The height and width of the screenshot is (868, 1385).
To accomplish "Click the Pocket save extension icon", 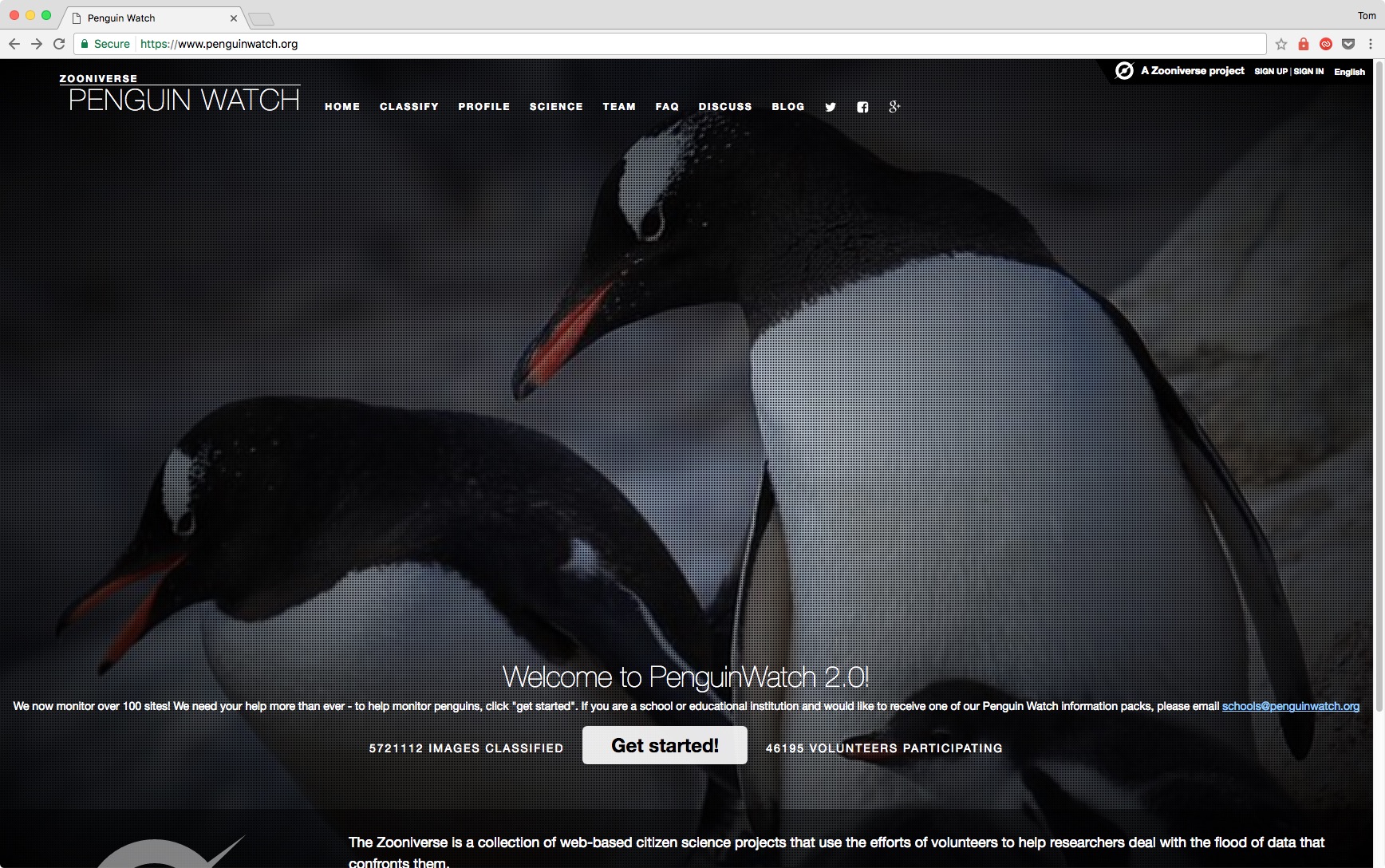I will [1348, 44].
